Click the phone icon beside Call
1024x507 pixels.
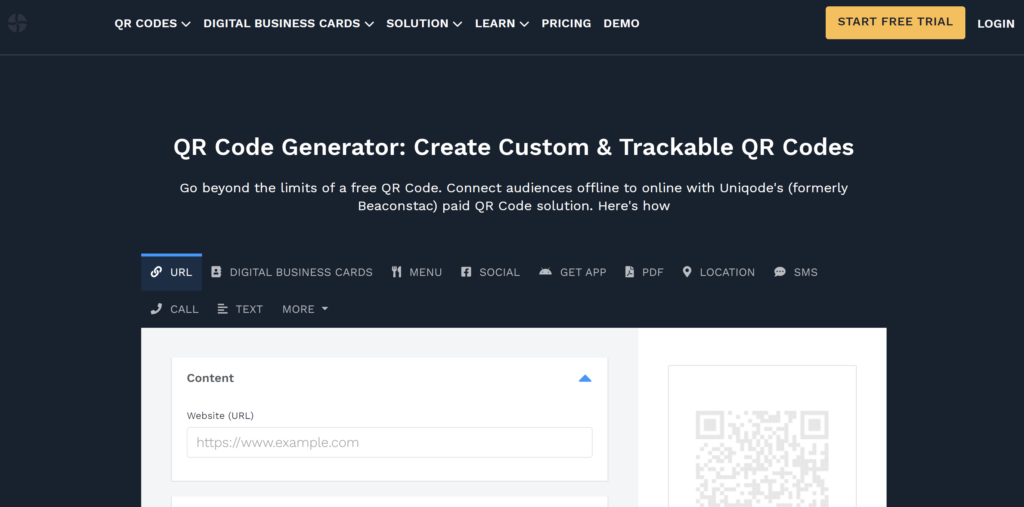click(x=156, y=309)
